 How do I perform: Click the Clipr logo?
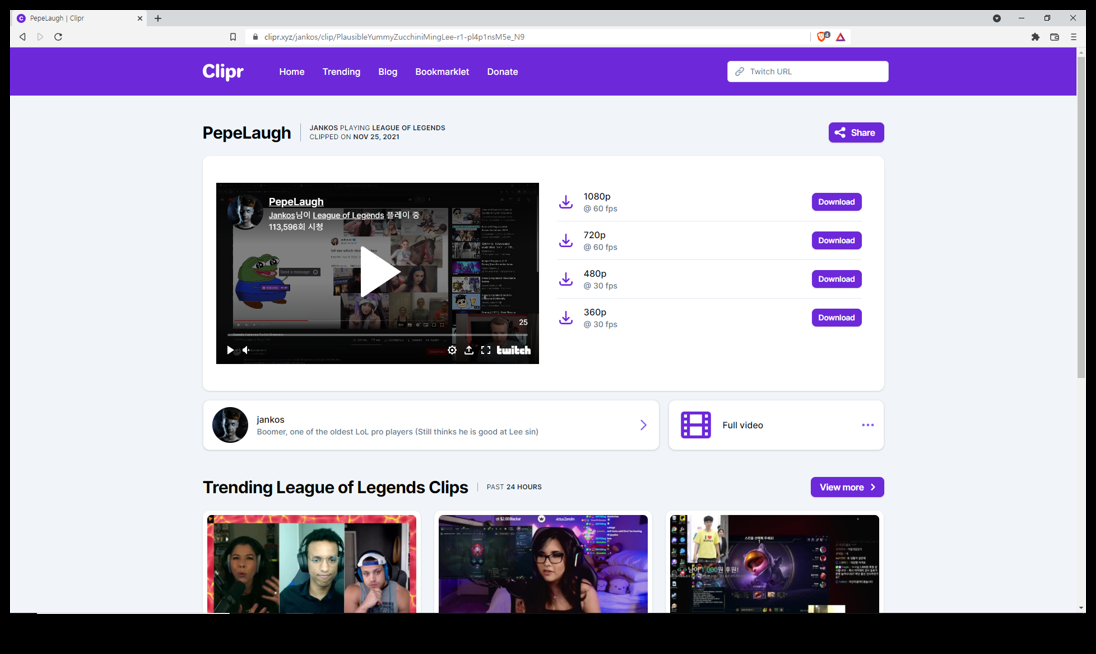[x=223, y=71]
